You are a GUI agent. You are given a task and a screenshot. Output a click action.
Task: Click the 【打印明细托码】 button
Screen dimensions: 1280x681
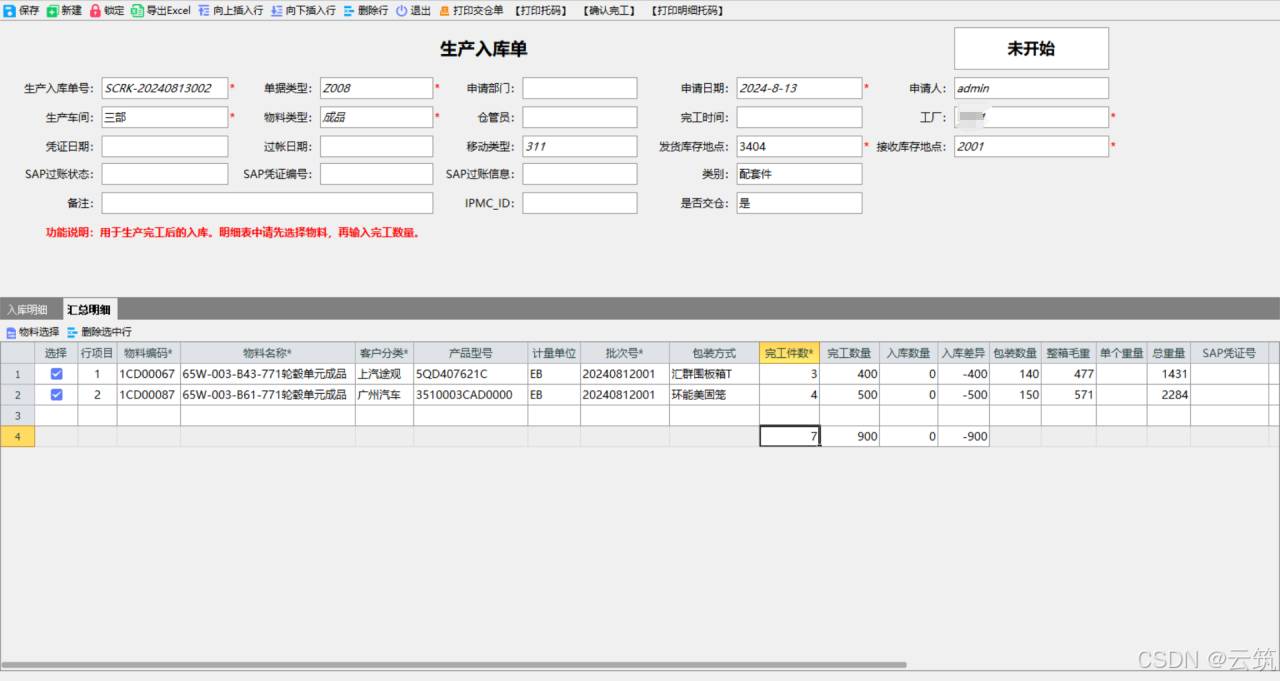click(687, 10)
